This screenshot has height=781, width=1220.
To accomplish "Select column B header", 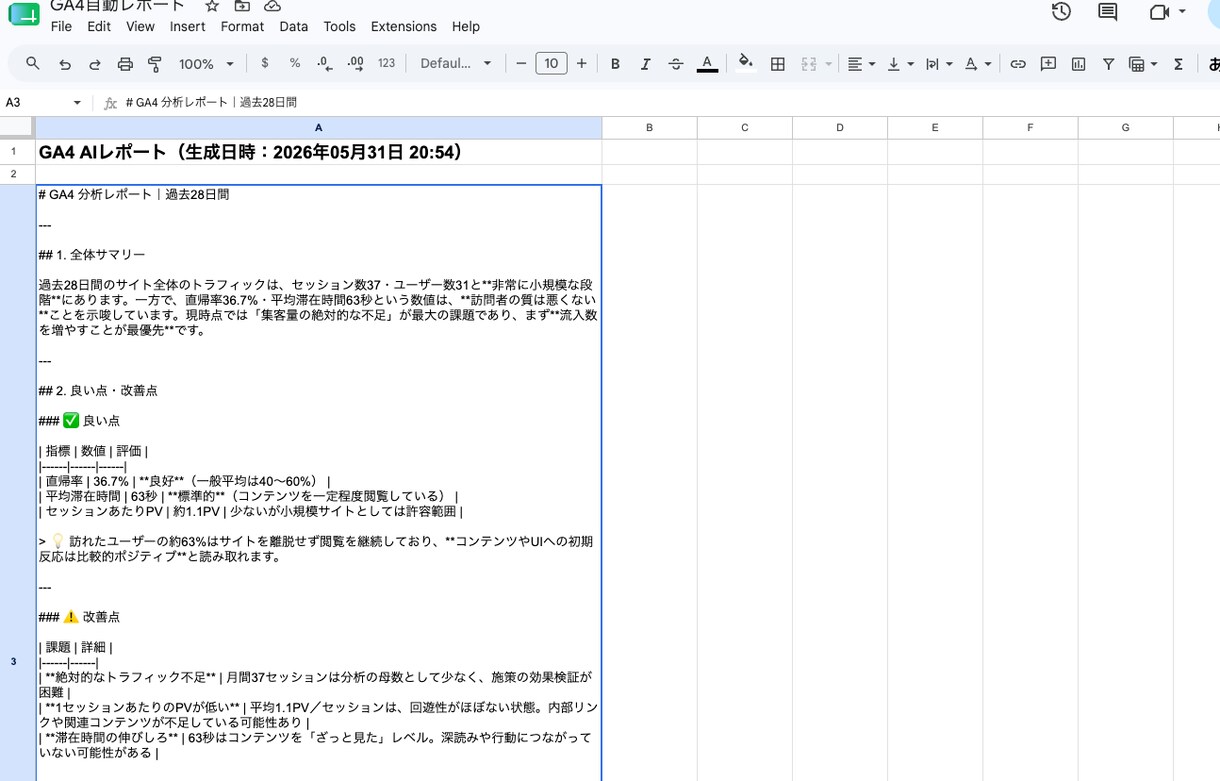I will click(x=649, y=127).
